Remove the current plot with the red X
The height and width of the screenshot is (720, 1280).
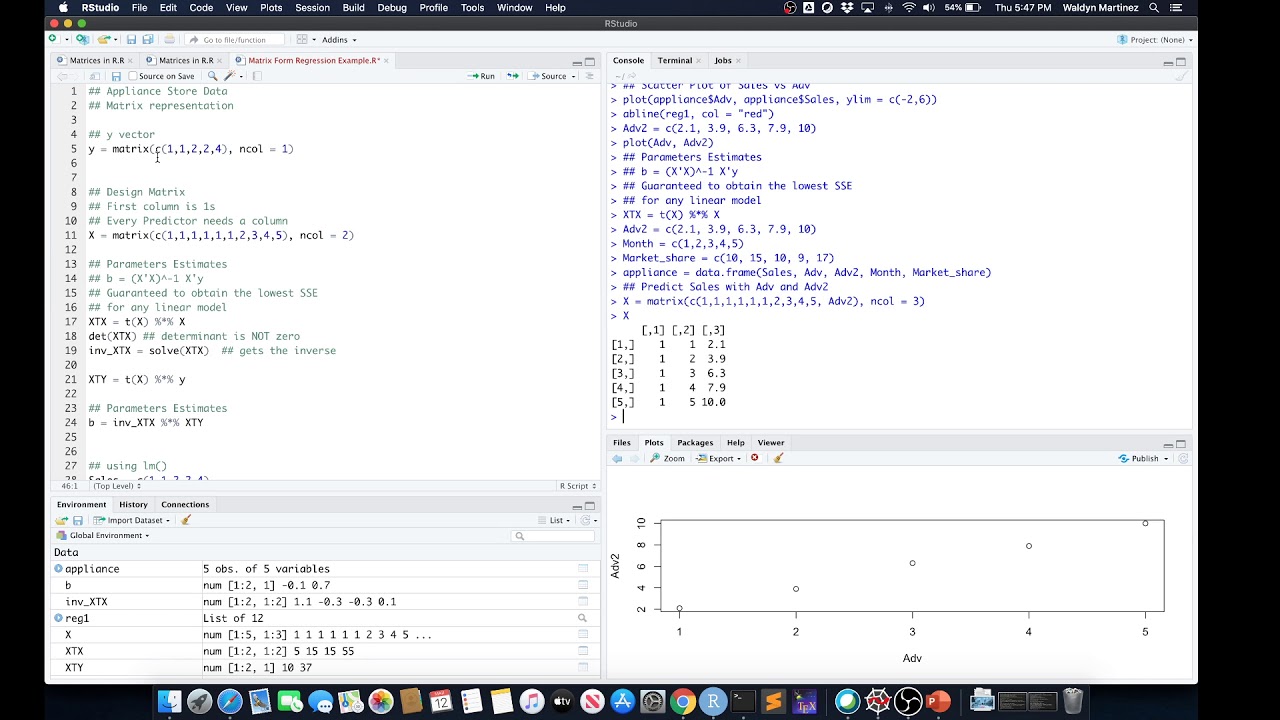[755, 458]
